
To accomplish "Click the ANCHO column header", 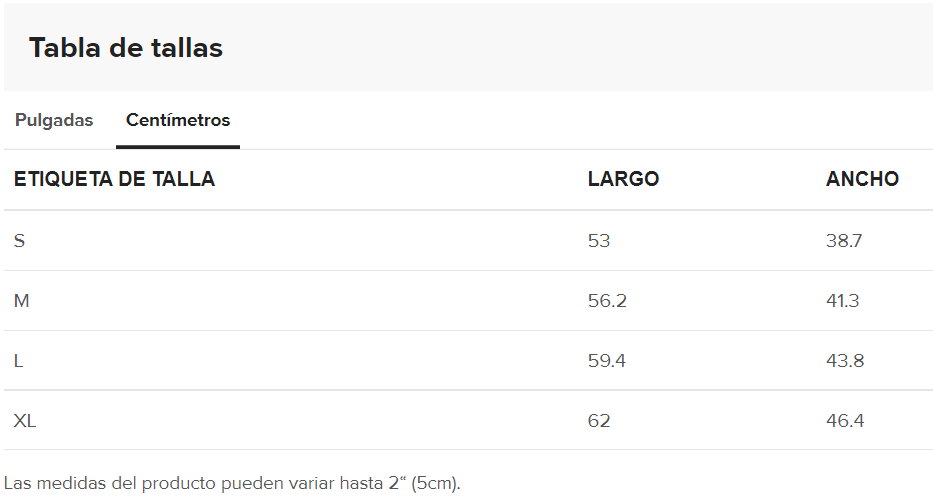I will pyautogui.click(x=862, y=179).
